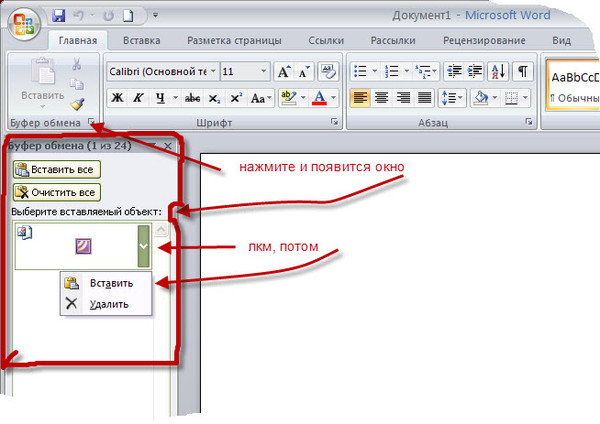Screen dimensions: 600x424
Task: Click the bulleted list icon
Action: pos(362,72)
